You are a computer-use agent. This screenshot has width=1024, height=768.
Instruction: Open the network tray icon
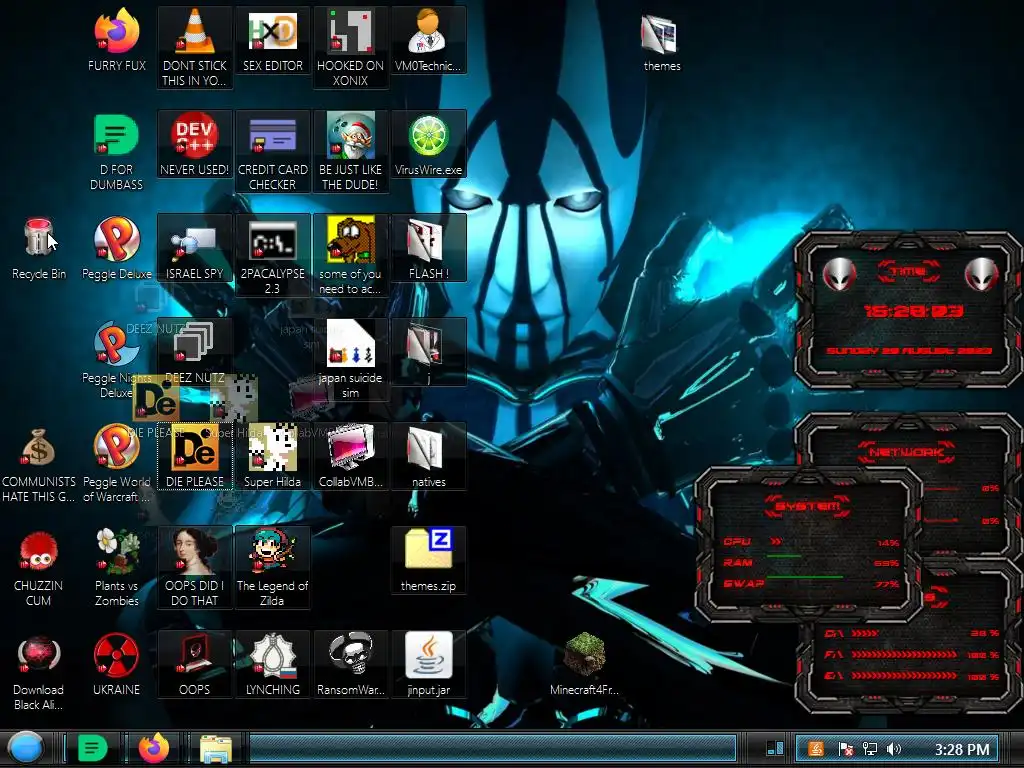coord(869,748)
